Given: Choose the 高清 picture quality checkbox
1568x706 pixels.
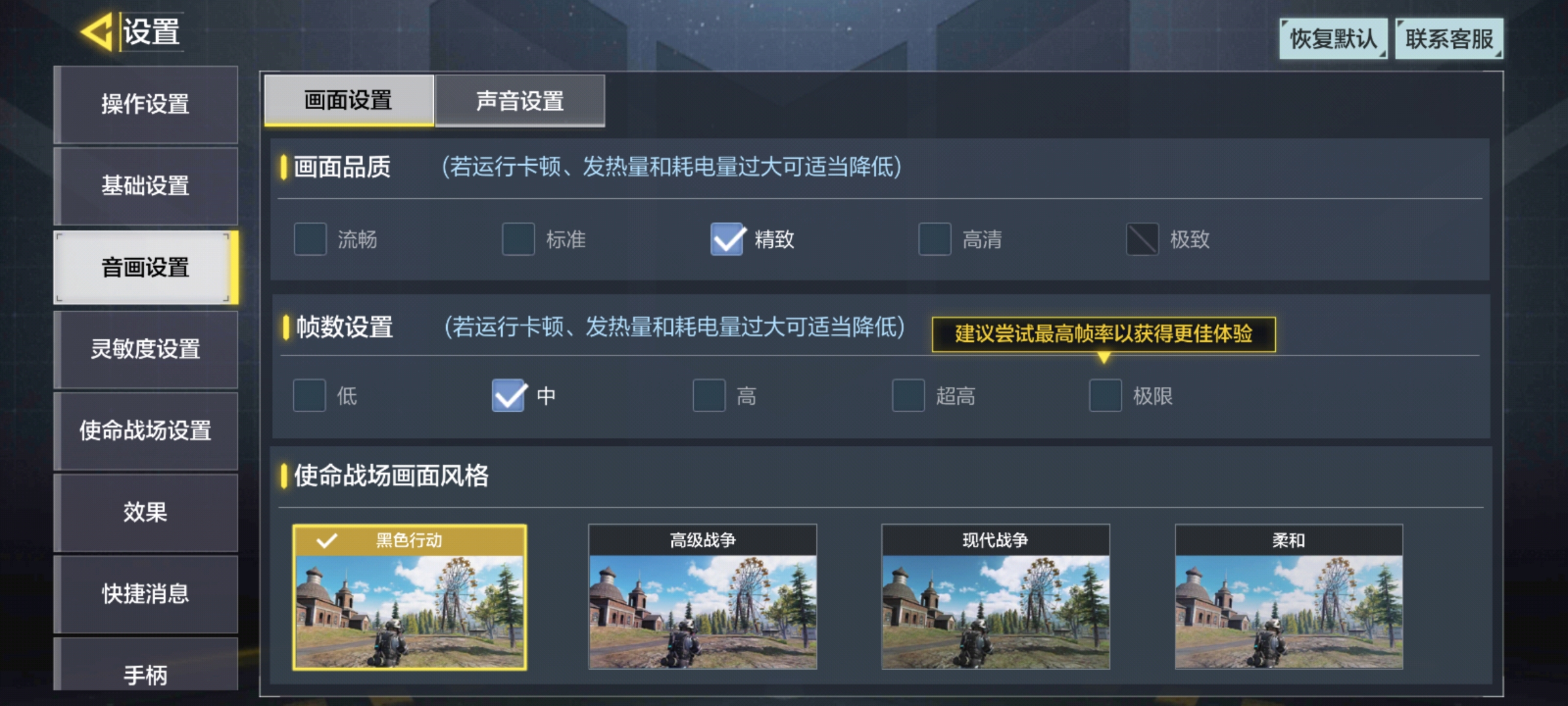Looking at the screenshot, I should coord(934,239).
